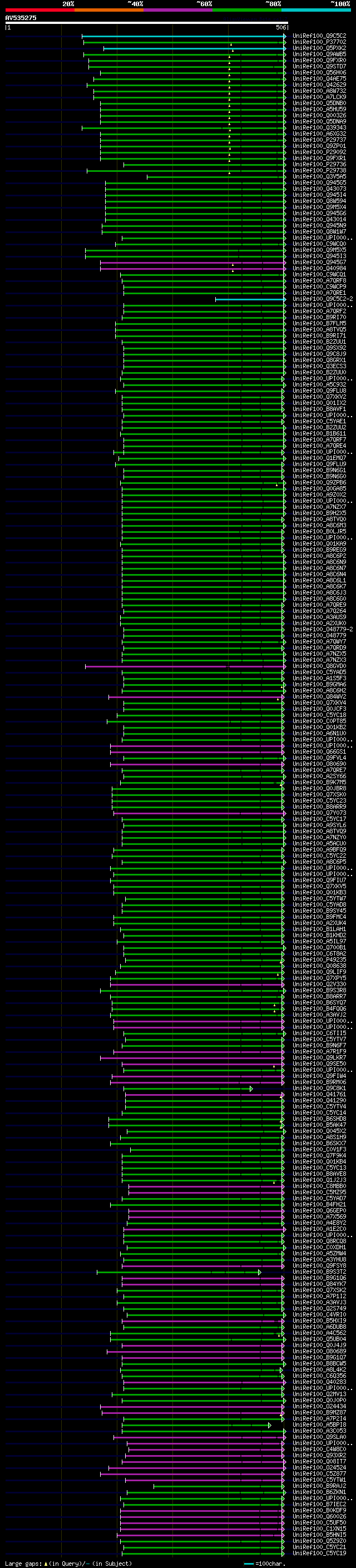The height and width of the screenshot is (1568, 356).
Task: Open the UniRef100_Q9C5C2-2 hit link
Action: coord(323,299)
